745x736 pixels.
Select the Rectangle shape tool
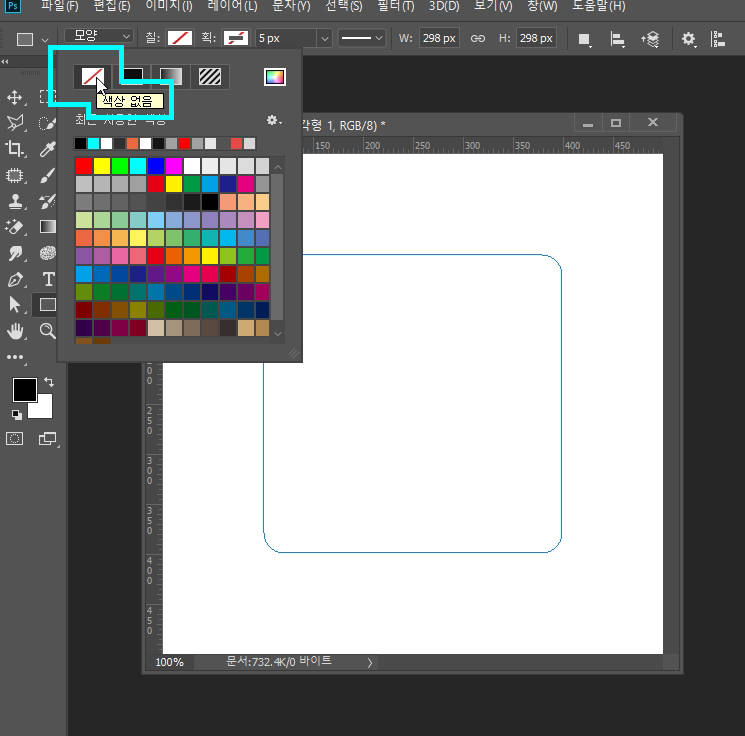[47, 305]
